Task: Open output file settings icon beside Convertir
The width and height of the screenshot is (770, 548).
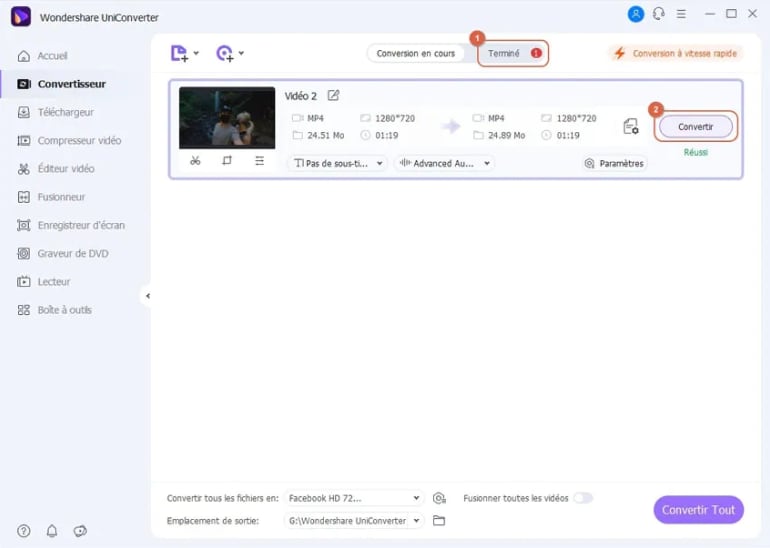Action: coord(631,127)
